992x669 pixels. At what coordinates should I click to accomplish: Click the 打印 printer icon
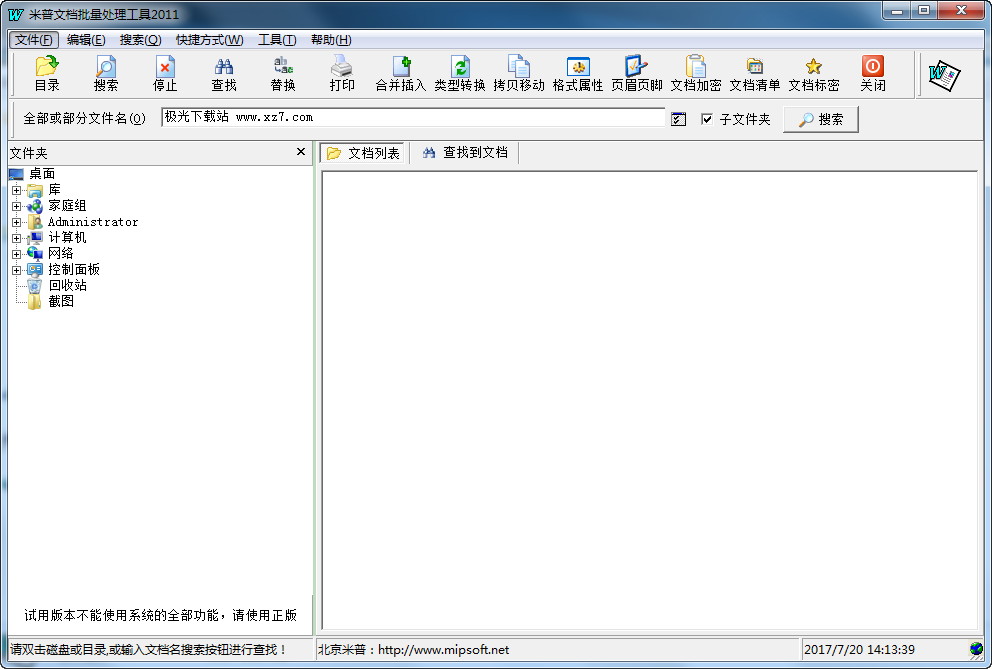[x=342, y=73]
